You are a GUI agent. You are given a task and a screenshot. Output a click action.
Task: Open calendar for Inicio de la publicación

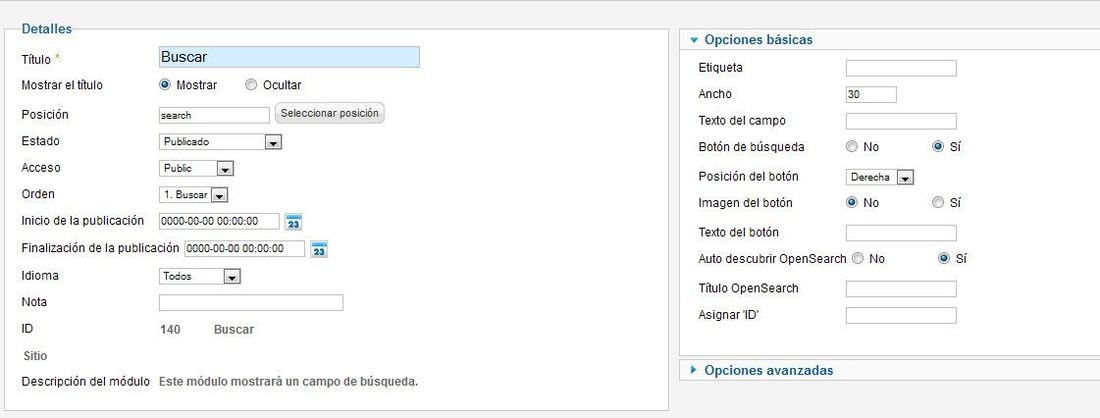pyautogui.click(x=293, y=222)
